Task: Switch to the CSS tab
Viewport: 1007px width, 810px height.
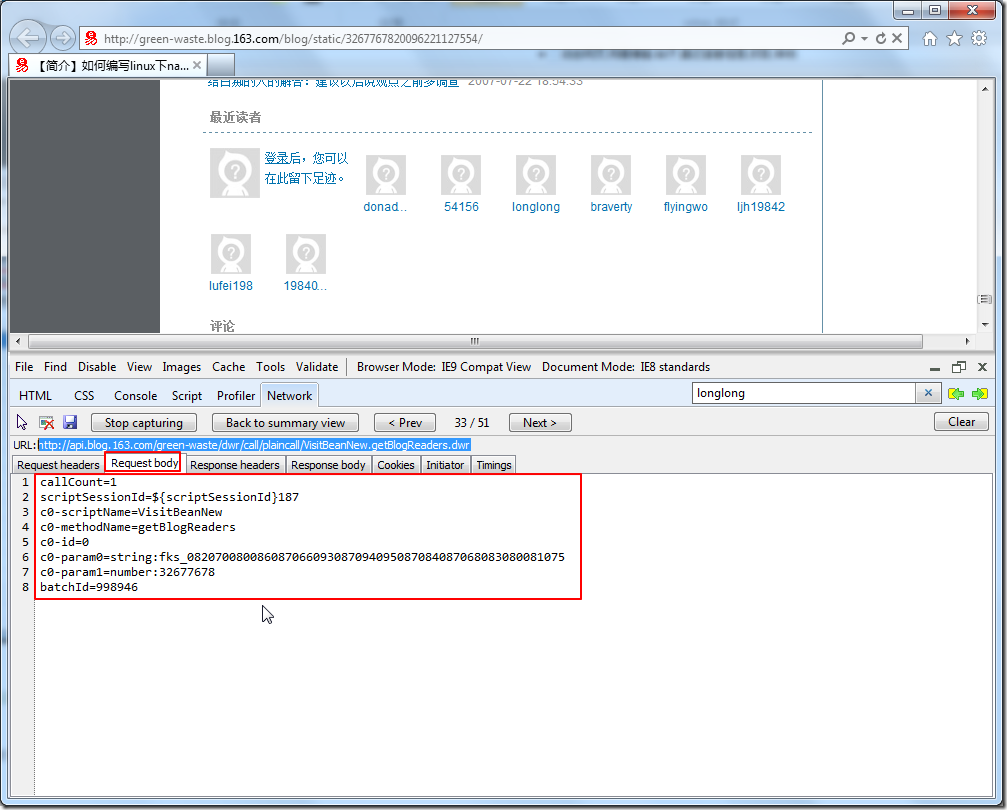Action: [84, 396]
